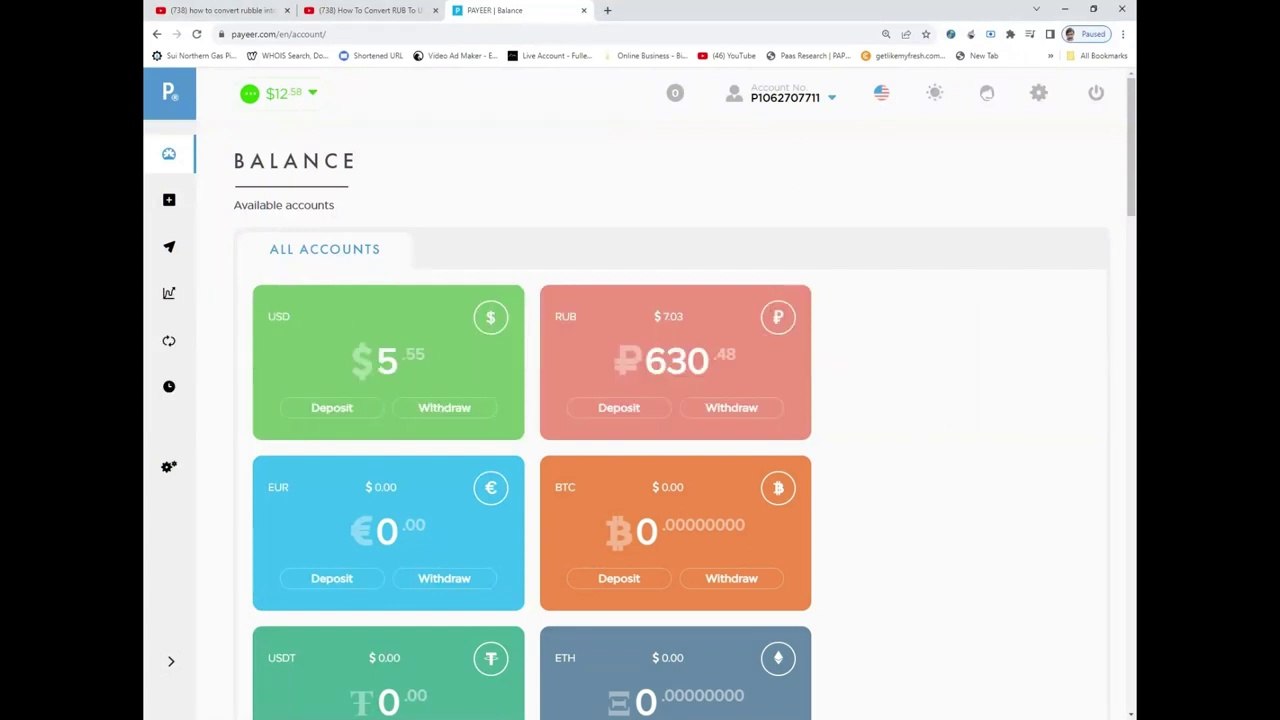Image resolution: width=1280 pixels, height=720 pixels.
Task: Expand the sidebar with the chevron arrow
Action: 171,661
